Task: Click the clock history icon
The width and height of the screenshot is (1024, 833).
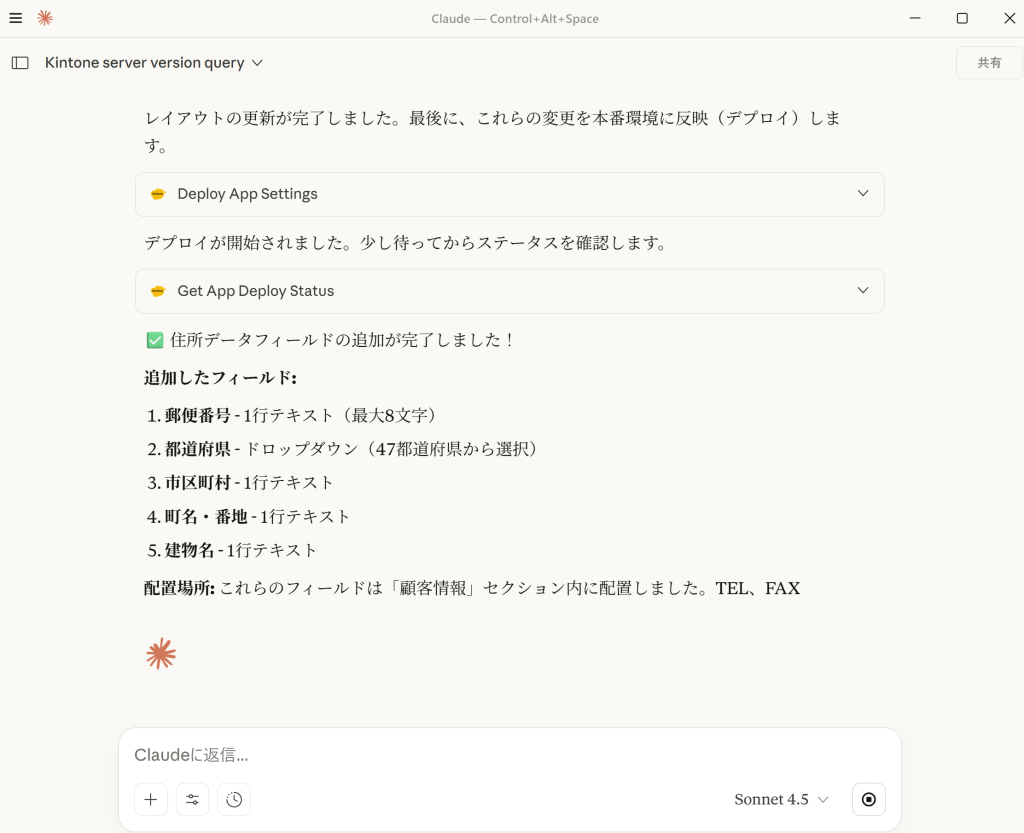Action: (234, 799)
